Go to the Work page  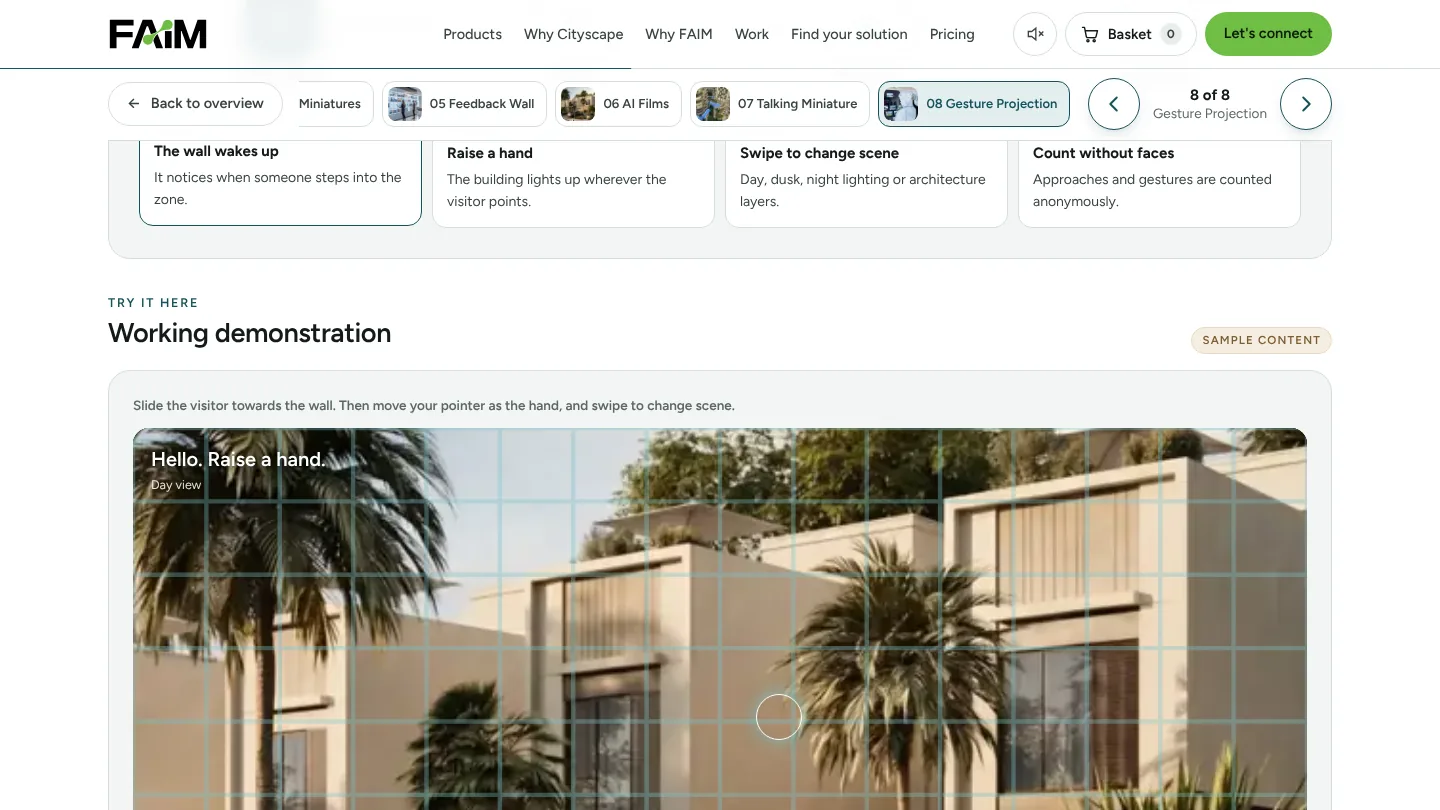pos(752,34)
